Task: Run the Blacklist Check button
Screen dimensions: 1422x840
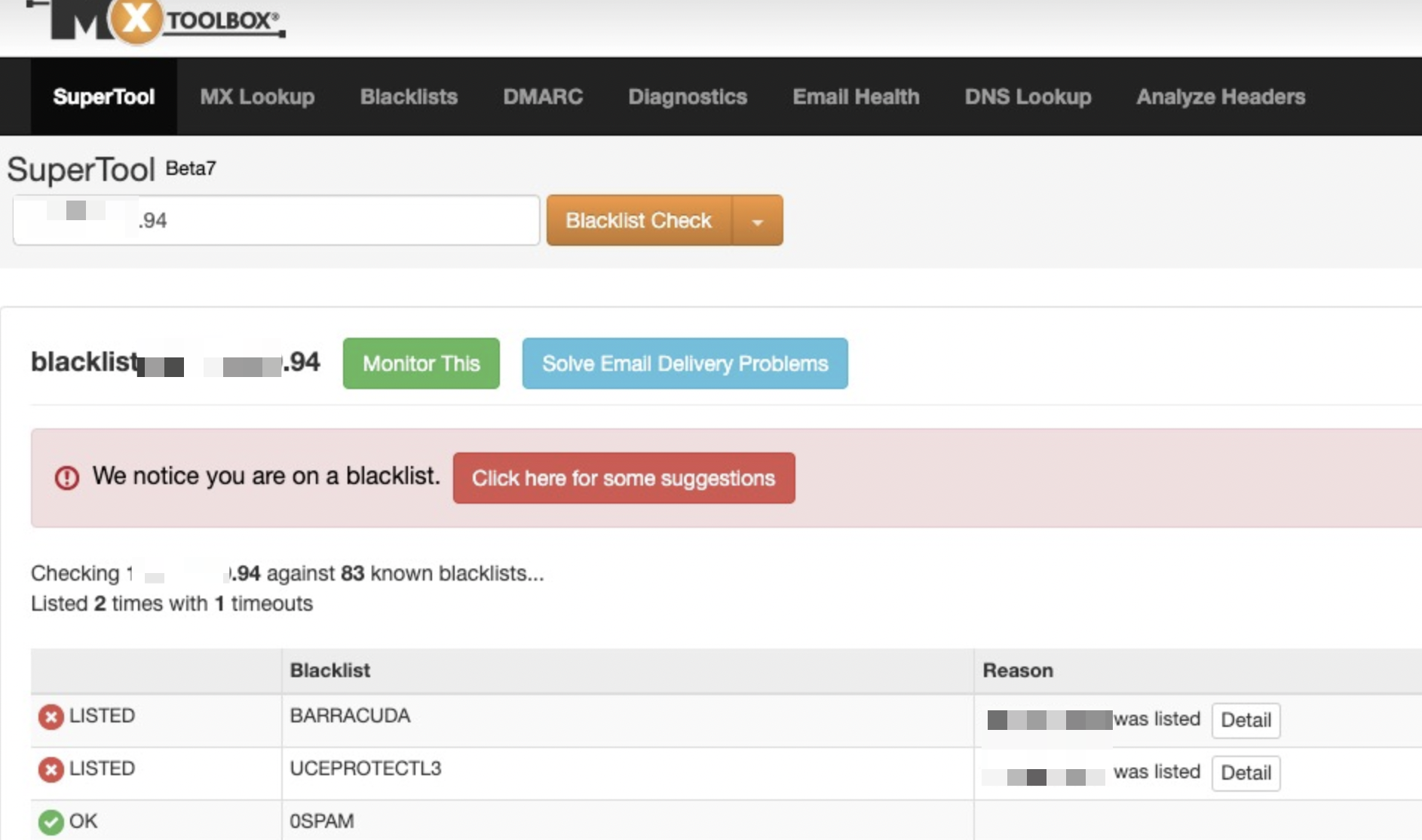Action: point(639,220)
